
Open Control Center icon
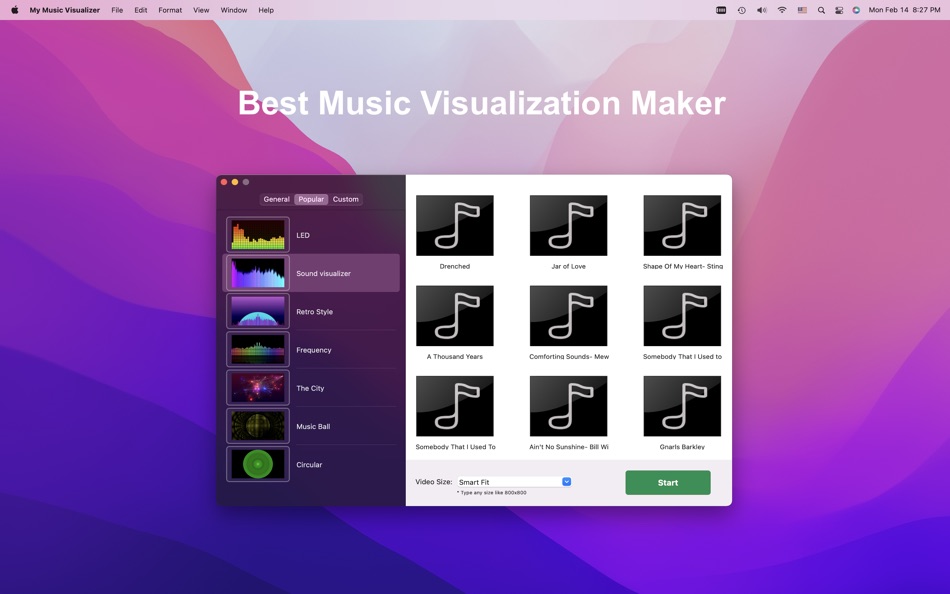point(839,10)
